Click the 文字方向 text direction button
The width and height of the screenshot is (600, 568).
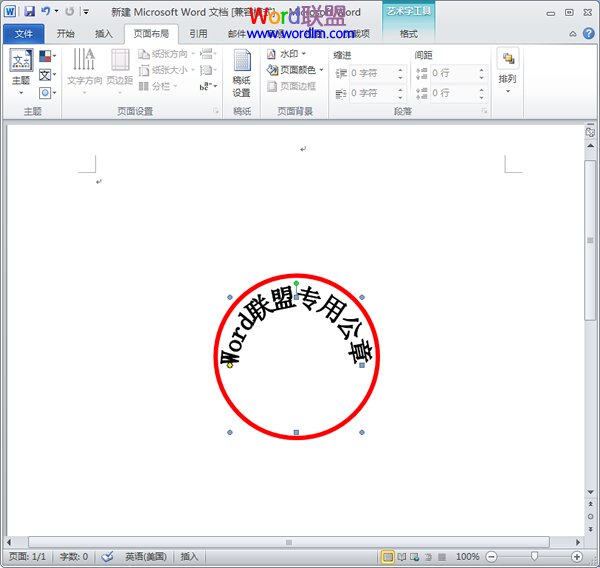[85, 72]
